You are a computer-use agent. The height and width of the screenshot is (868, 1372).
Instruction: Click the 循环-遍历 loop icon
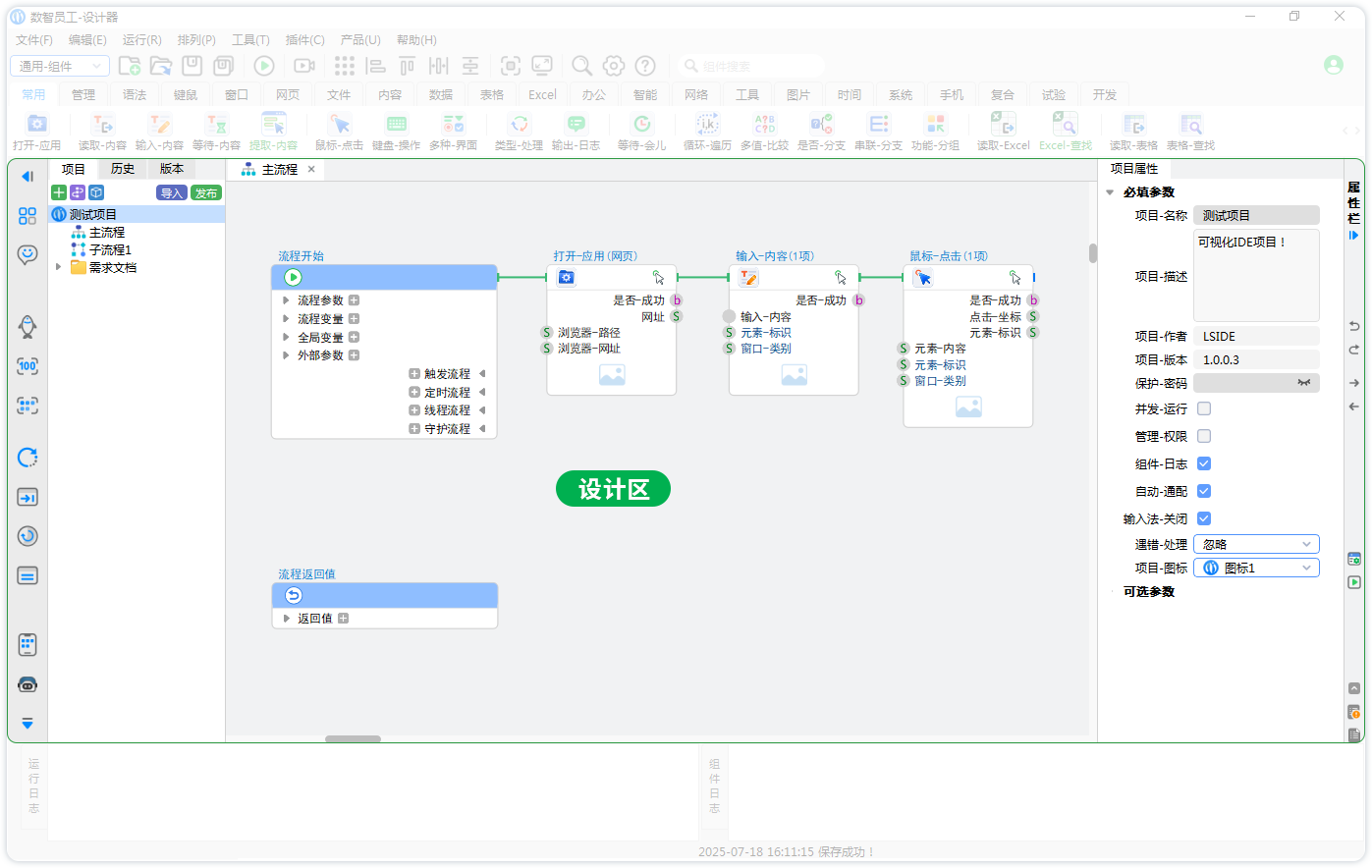pos(707,125)
